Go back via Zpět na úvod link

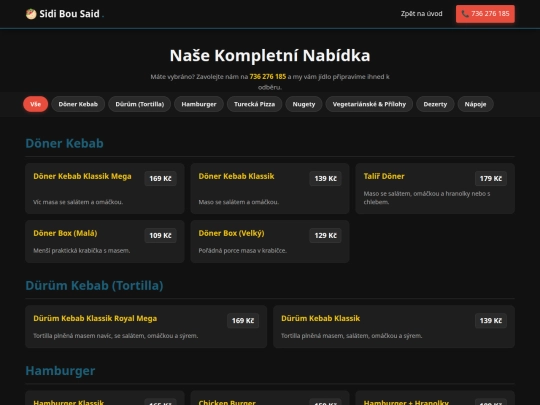click(x=422, y=14)
